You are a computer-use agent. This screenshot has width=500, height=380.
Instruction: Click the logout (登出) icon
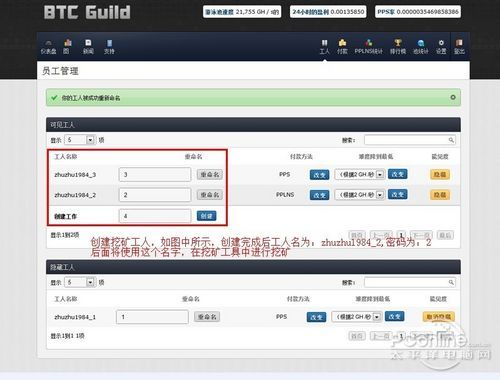click(459, 47)
